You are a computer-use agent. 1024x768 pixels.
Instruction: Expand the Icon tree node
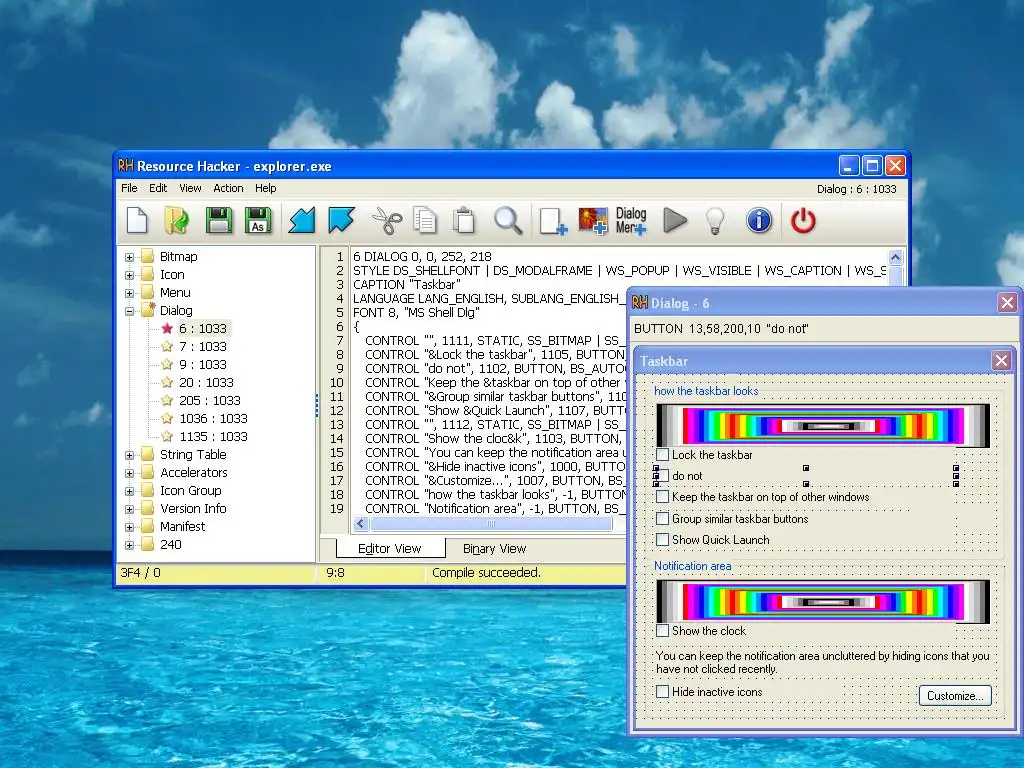coord(129,275)
